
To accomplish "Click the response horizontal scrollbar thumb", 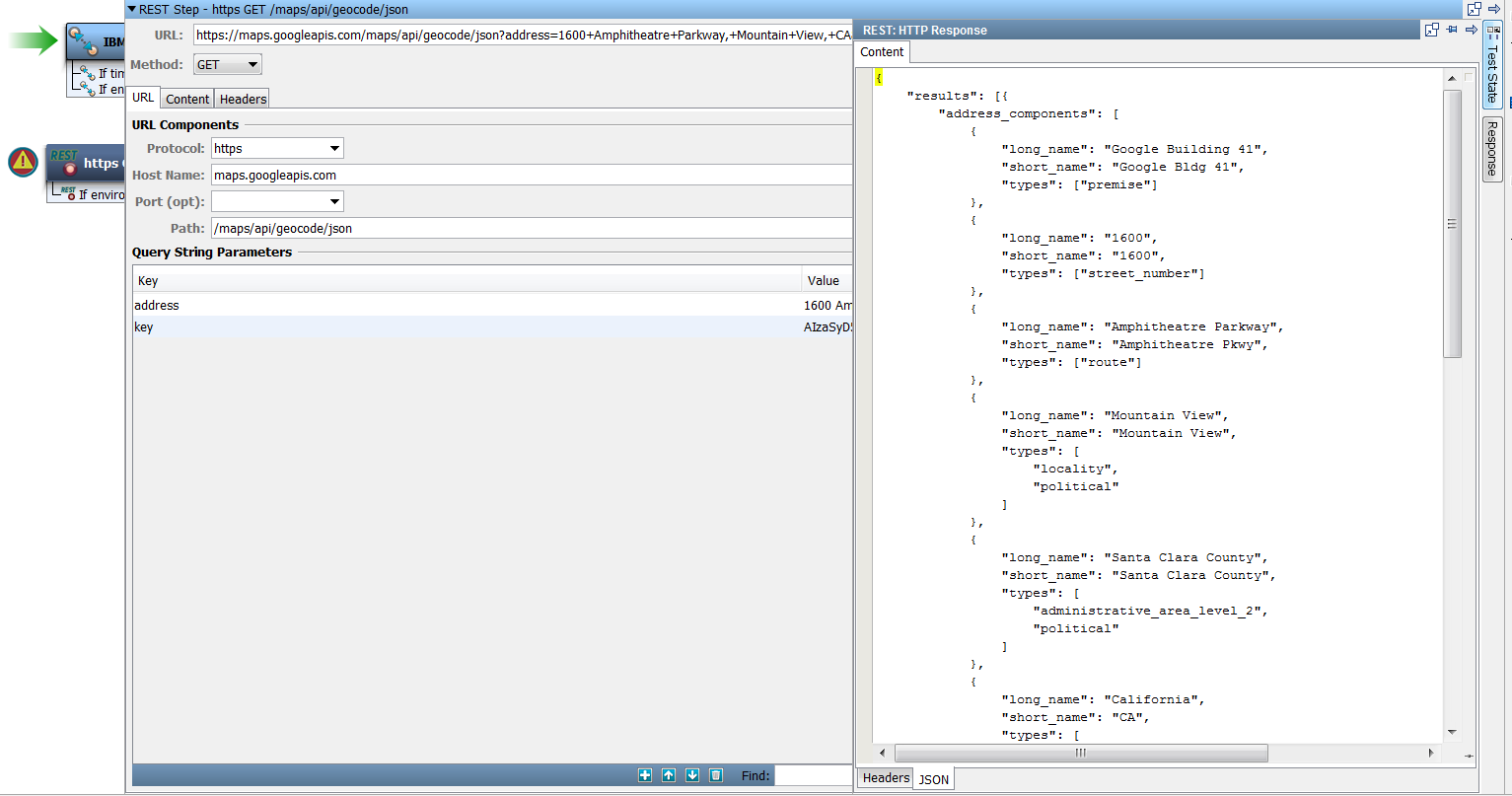I will point(1081,753).
